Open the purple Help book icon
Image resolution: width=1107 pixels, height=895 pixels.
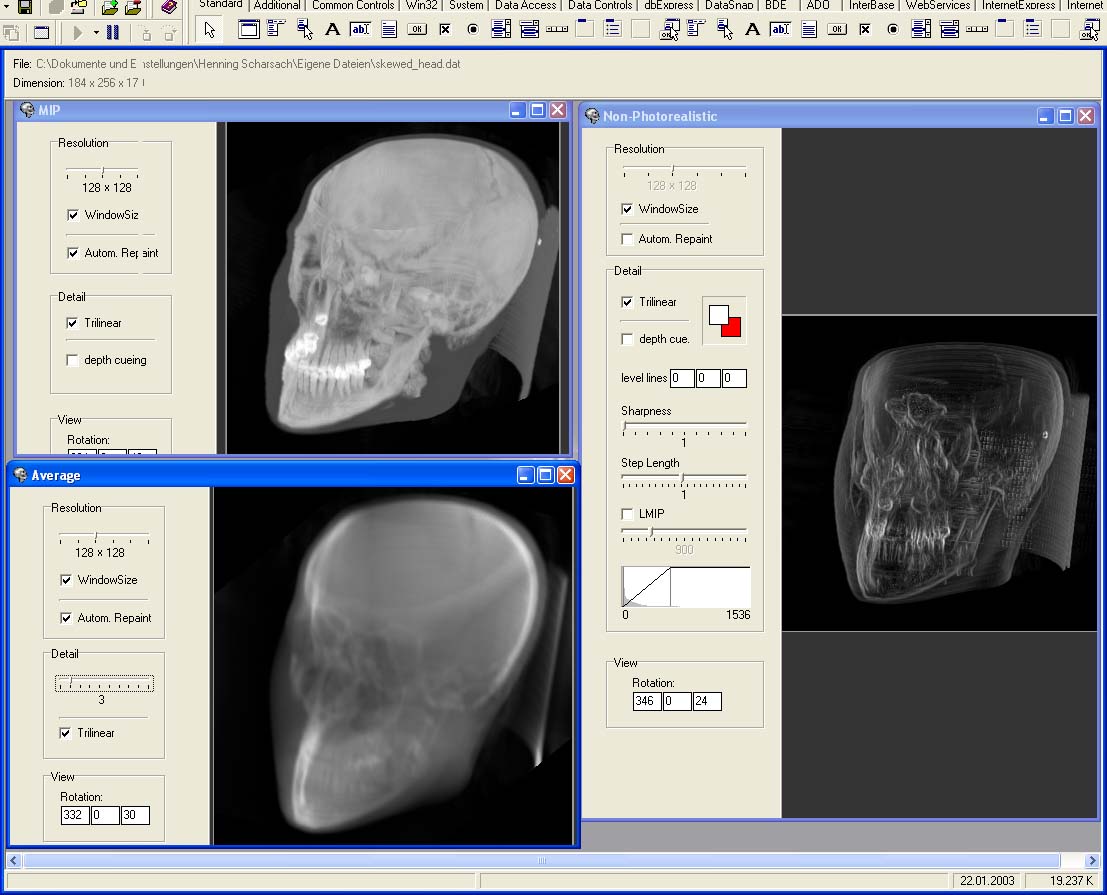[169, 8]
